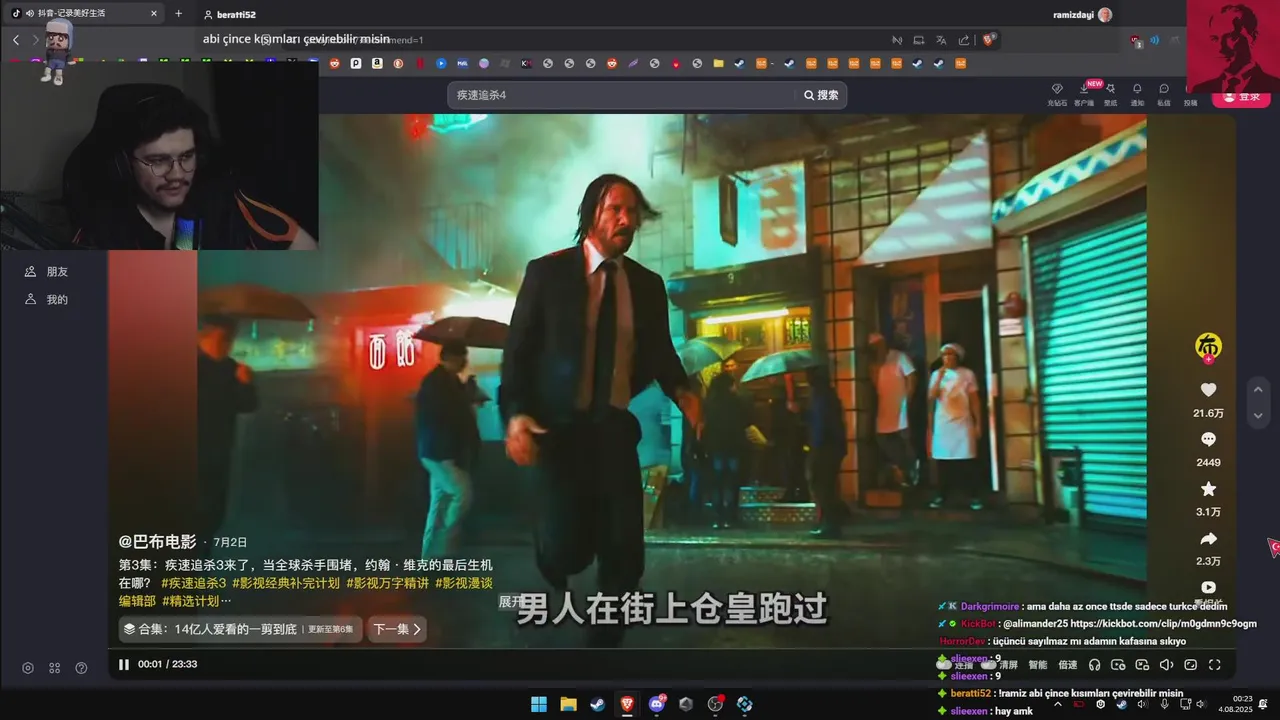Open the 倍速 playback speed menu
The height and width of the screenshot is (720, 1280).
pos(1068,665)
